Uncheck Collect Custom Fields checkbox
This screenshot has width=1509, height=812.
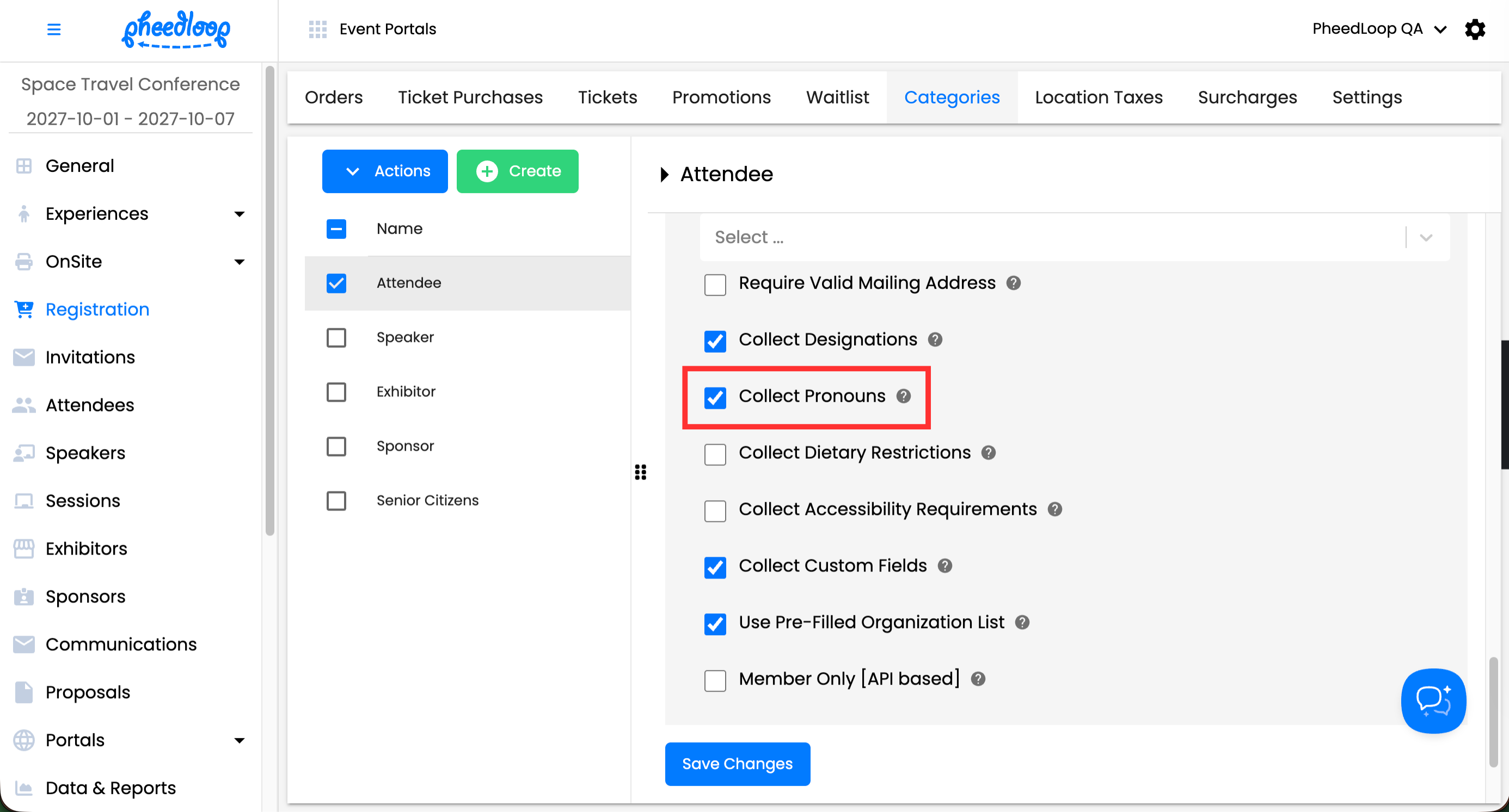tap(715, 567)
